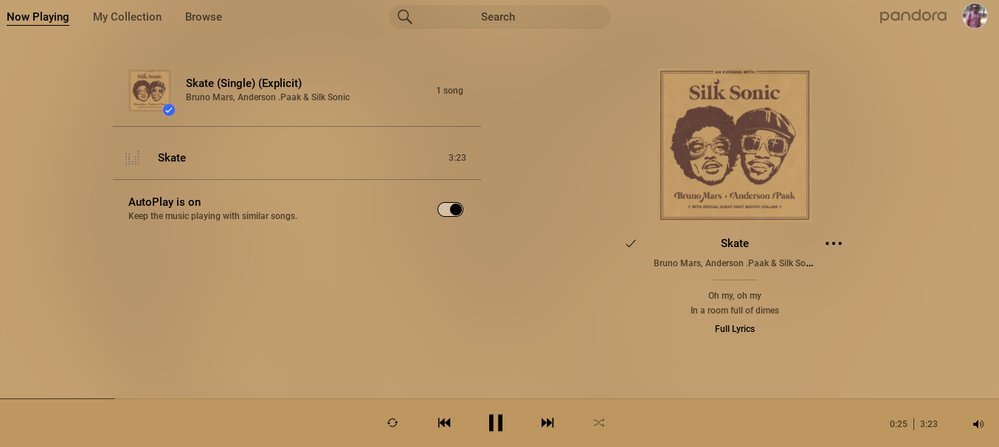The height and width of the screenshot is (447, 999).
Task: Enable repeat with the replay icon
Action: coord(392,423)
